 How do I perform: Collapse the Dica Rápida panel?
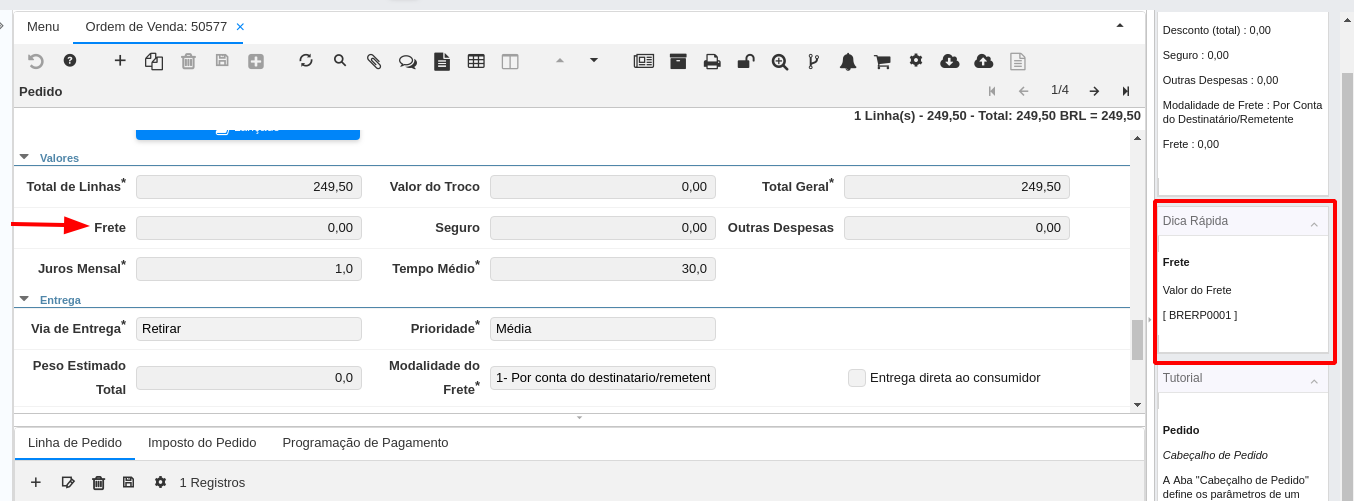[x=1314, y=222]
